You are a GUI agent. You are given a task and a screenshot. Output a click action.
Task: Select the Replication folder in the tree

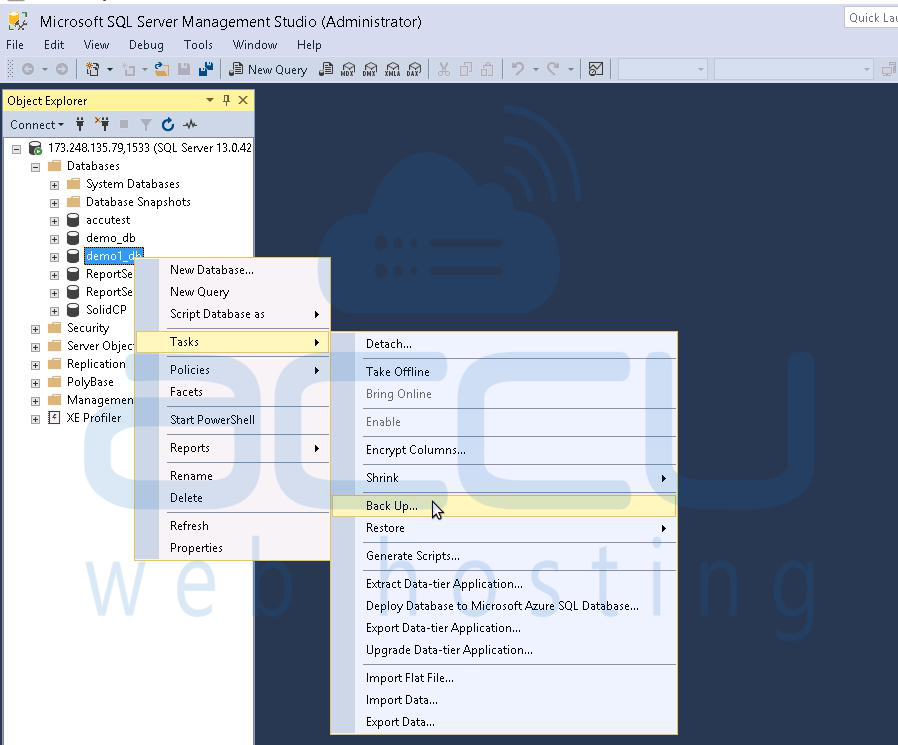[x=96, y=364]
